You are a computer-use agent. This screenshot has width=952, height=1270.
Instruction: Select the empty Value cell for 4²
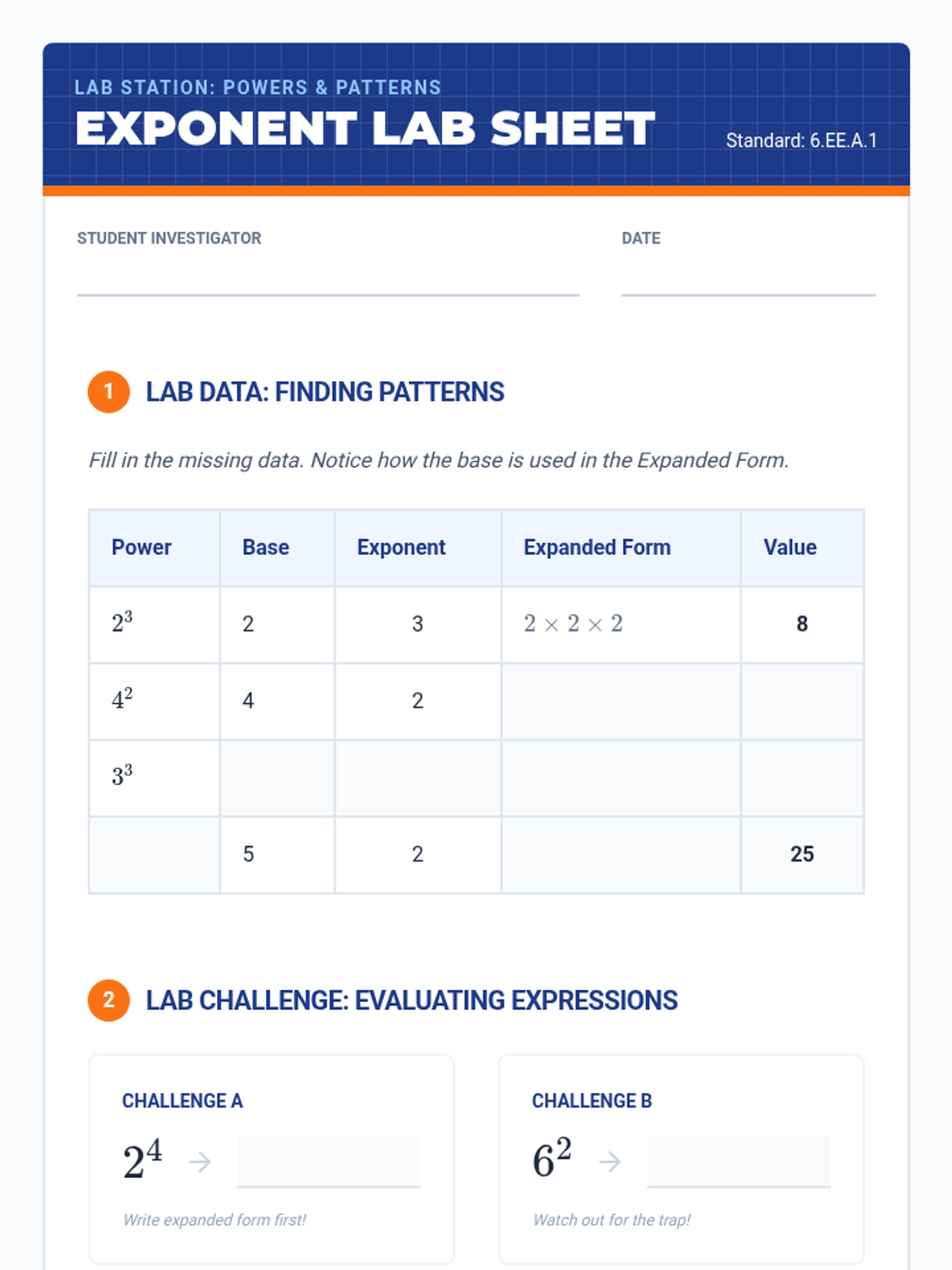pyautogui.click(x=802, y=702)
